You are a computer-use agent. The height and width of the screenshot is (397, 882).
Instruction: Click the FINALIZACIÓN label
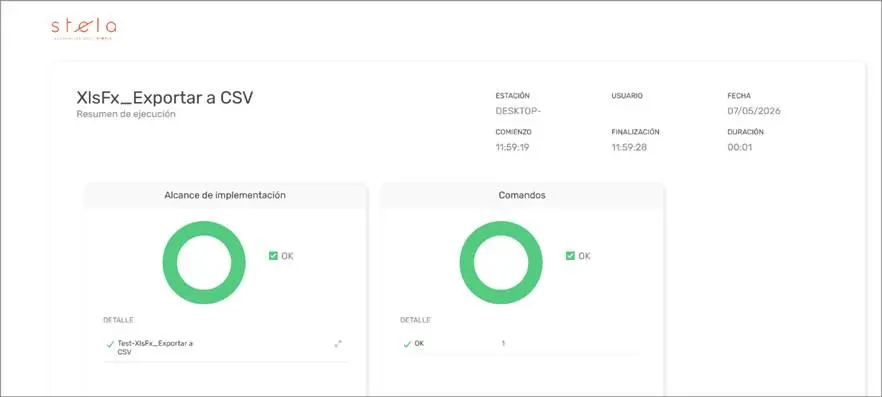[x=636, y=132]
